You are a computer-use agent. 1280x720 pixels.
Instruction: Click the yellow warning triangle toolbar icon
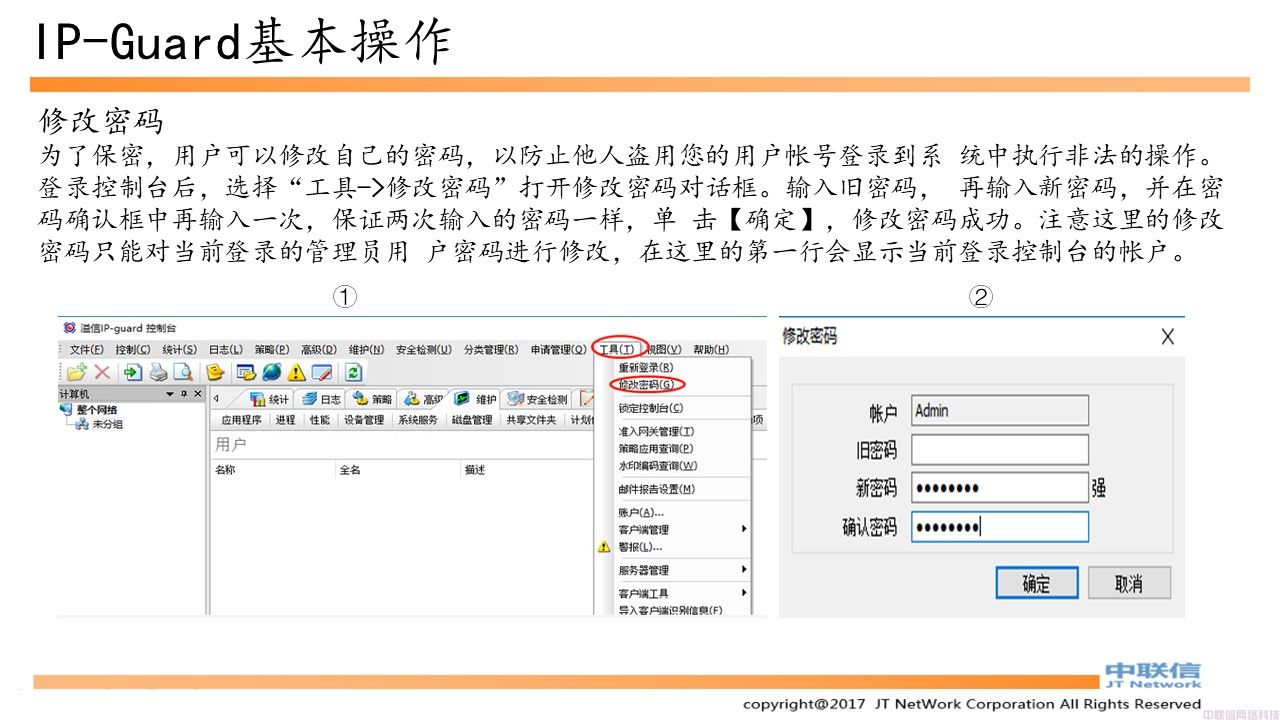click(296, 373)
